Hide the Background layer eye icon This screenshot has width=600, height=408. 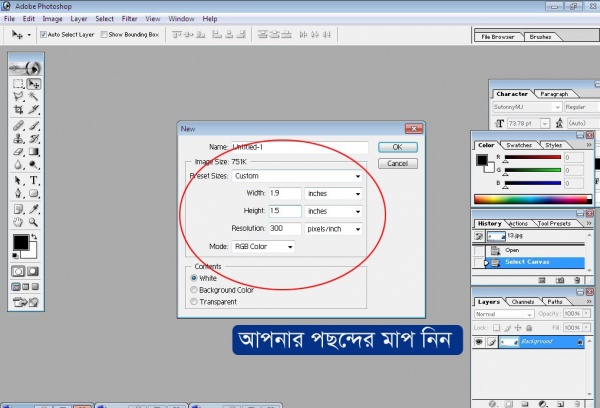click(x=479, y=342)
